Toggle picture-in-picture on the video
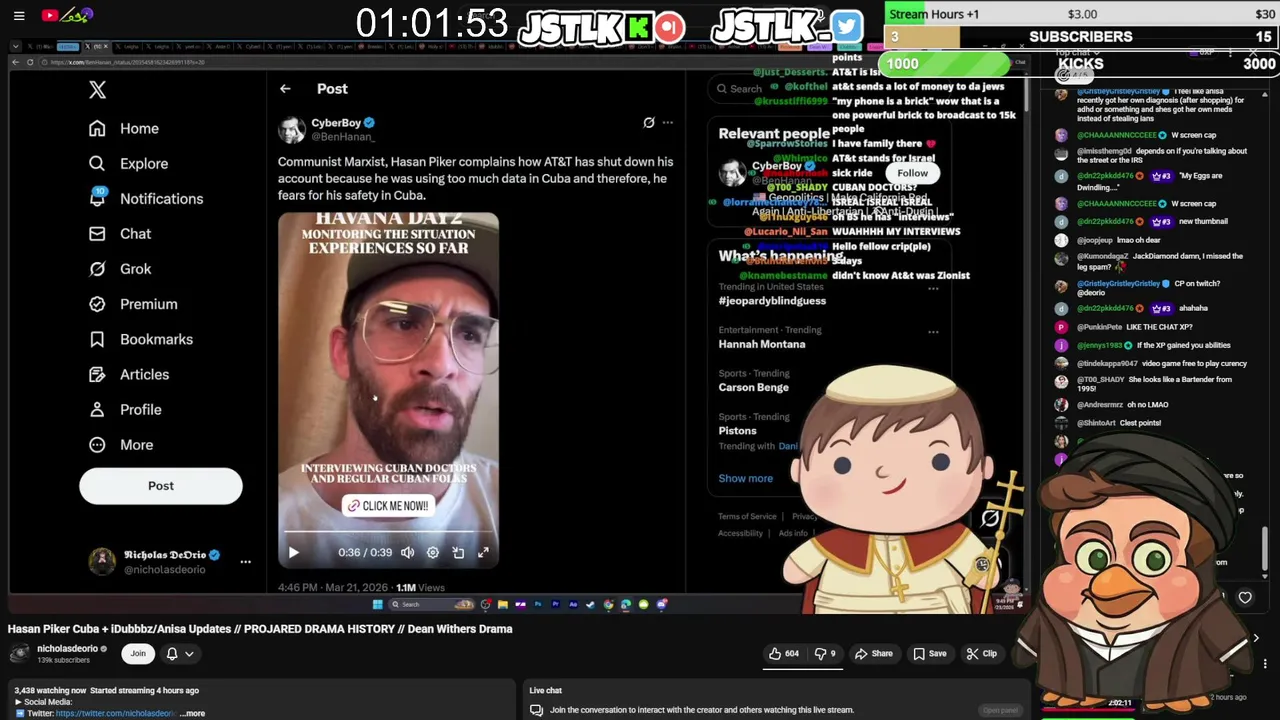The width and height of the screenshot is (1280, 720). tap(458, 552)
